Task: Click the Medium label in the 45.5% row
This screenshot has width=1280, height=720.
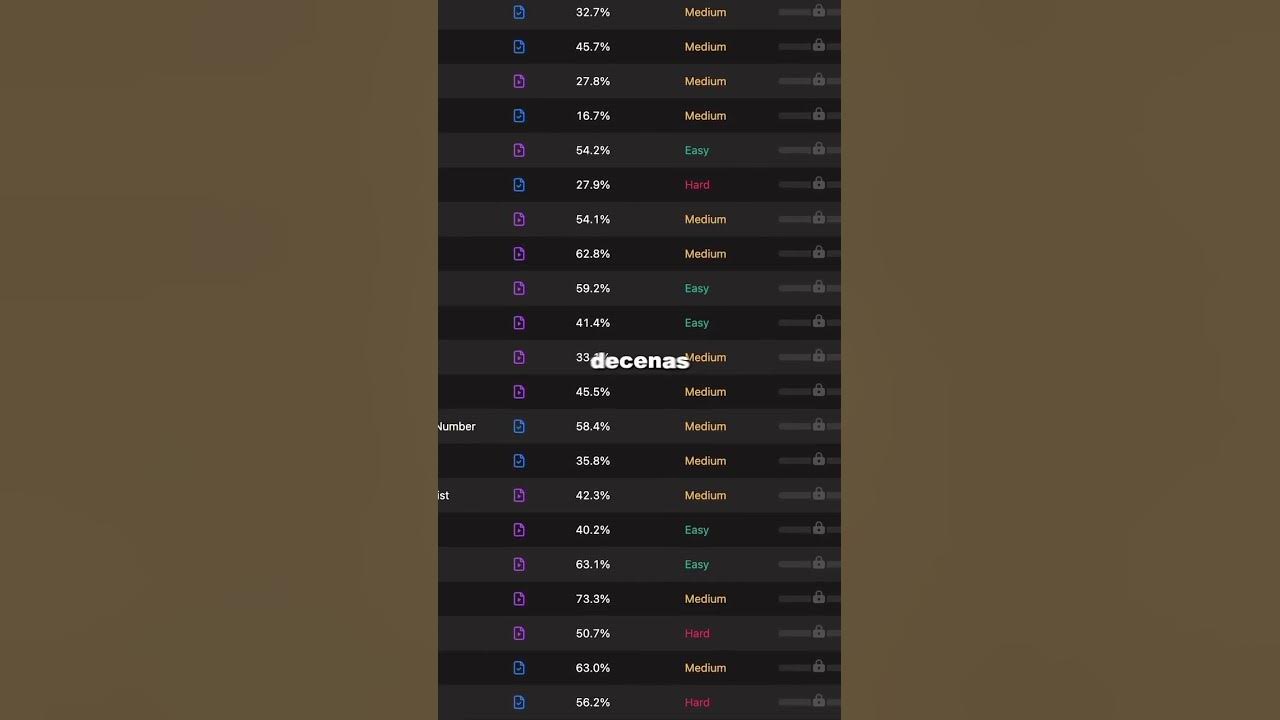Action: click(705, 392)
